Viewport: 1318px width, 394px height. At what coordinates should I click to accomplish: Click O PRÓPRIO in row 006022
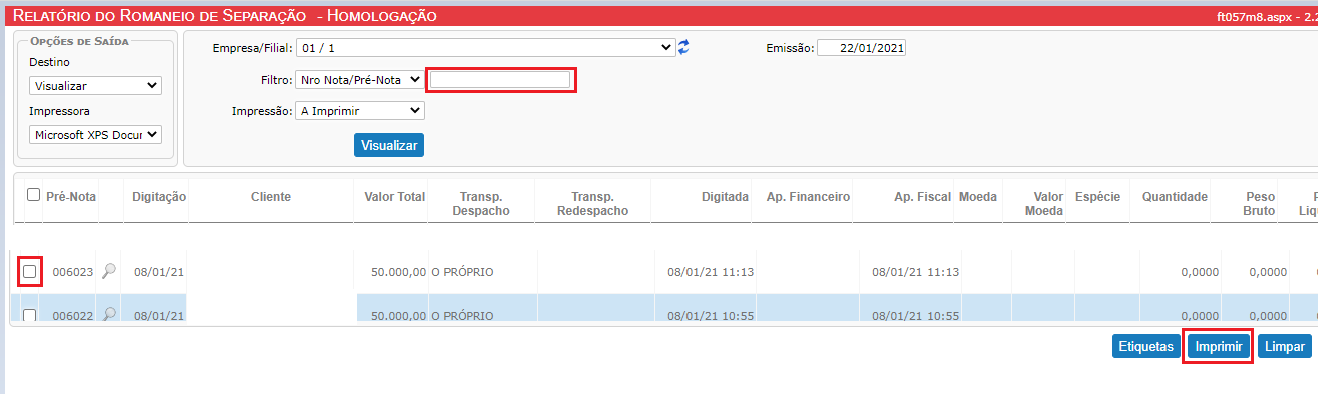(x=462, y=316)
